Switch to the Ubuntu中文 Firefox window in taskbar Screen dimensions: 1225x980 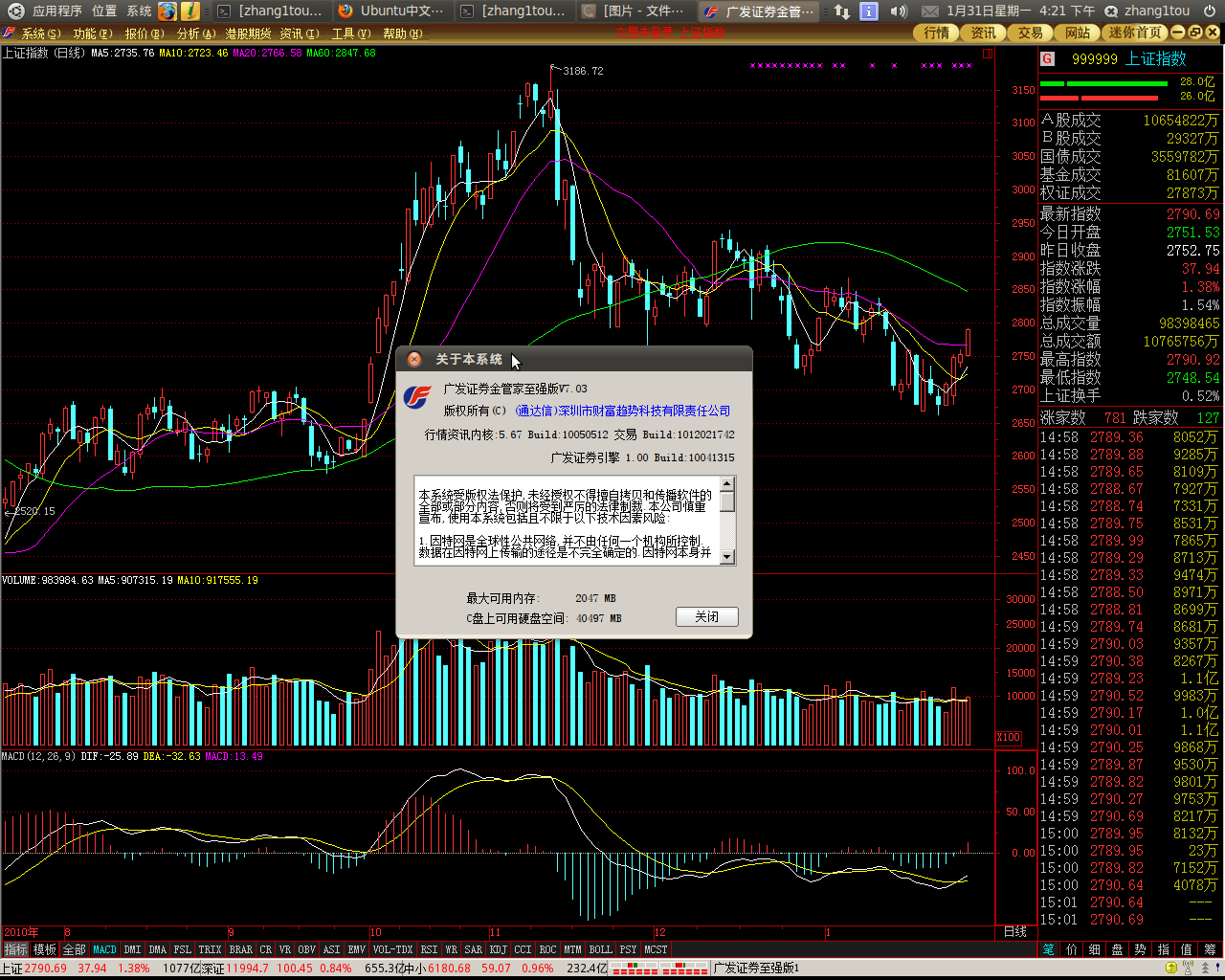(392, 11)
